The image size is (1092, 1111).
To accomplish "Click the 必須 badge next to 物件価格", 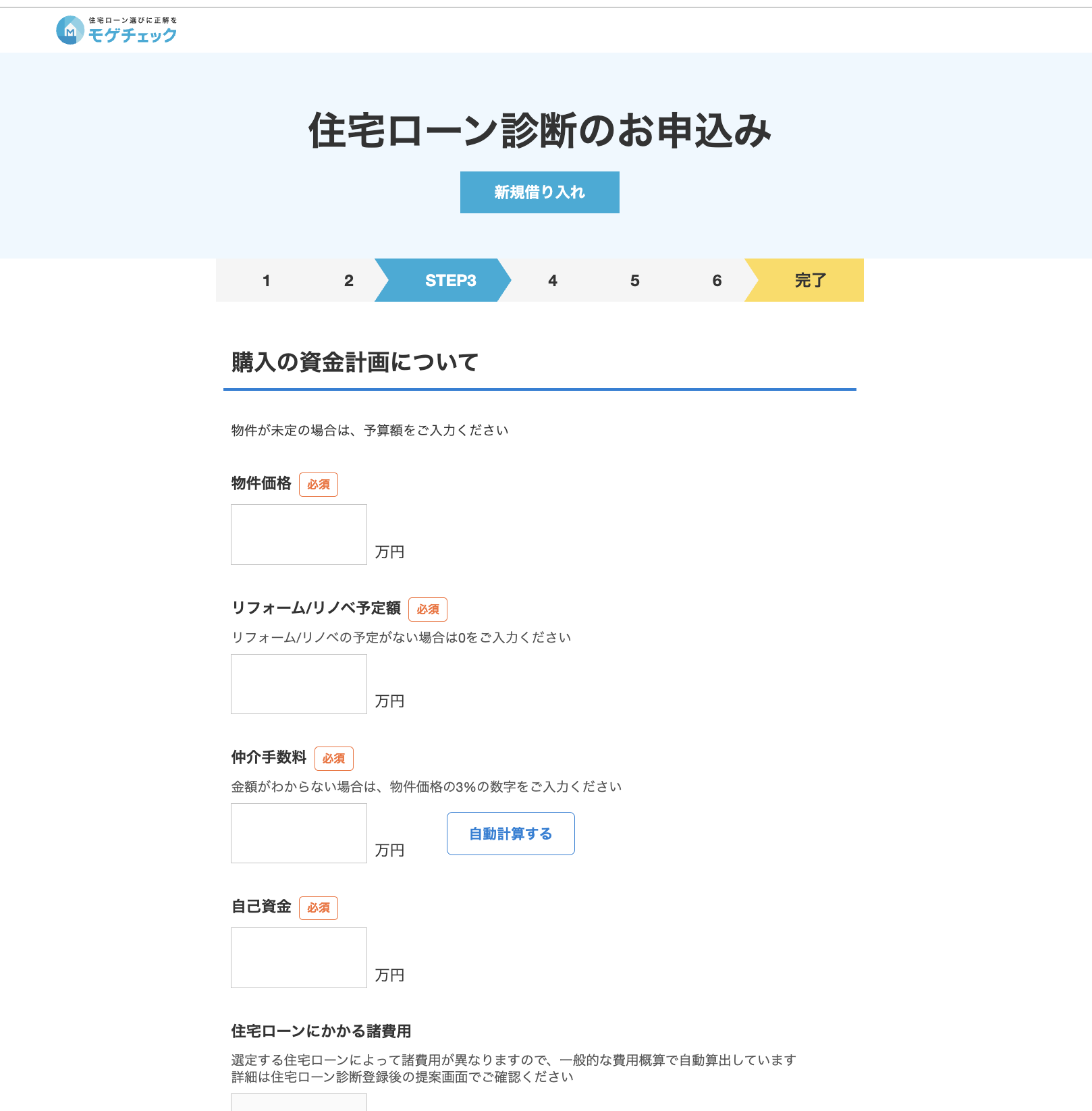I will point(319,485).
